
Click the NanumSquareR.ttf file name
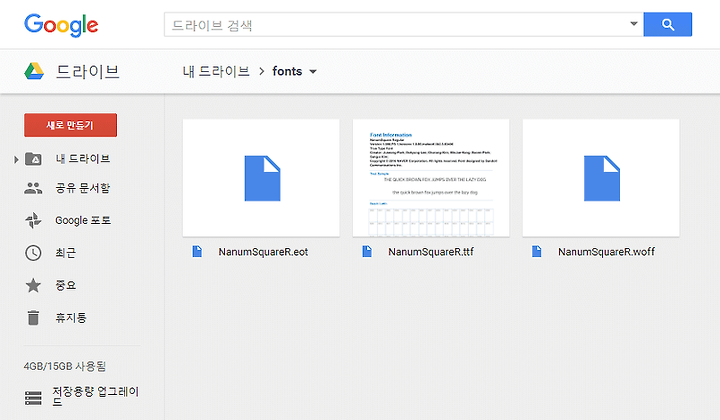pos(431,252)
